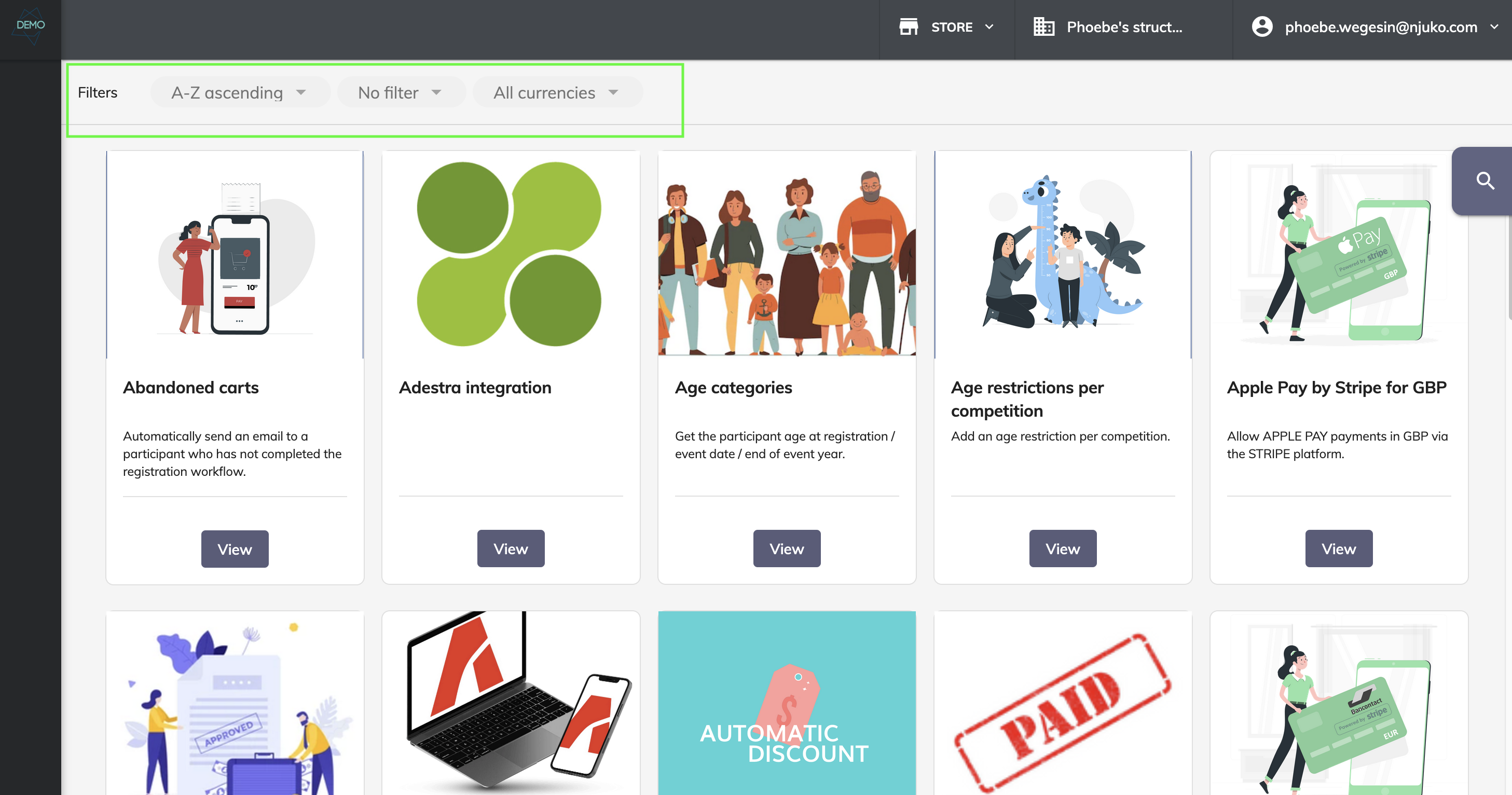This screenshot has width=1512, height=795.
Task: Open search with the magnifier icon
Action: [x=1484, y=181]
